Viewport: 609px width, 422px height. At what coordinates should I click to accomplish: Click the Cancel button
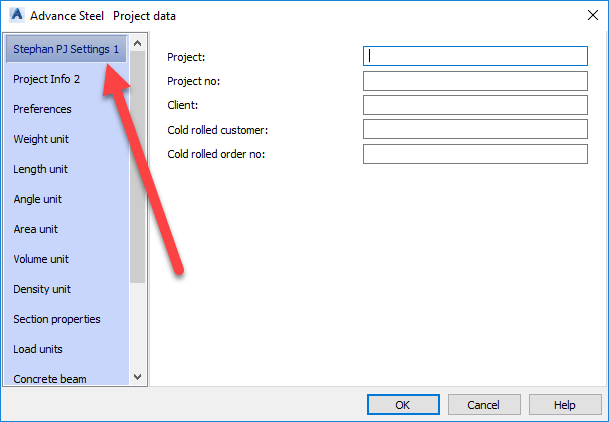(484, 405)
